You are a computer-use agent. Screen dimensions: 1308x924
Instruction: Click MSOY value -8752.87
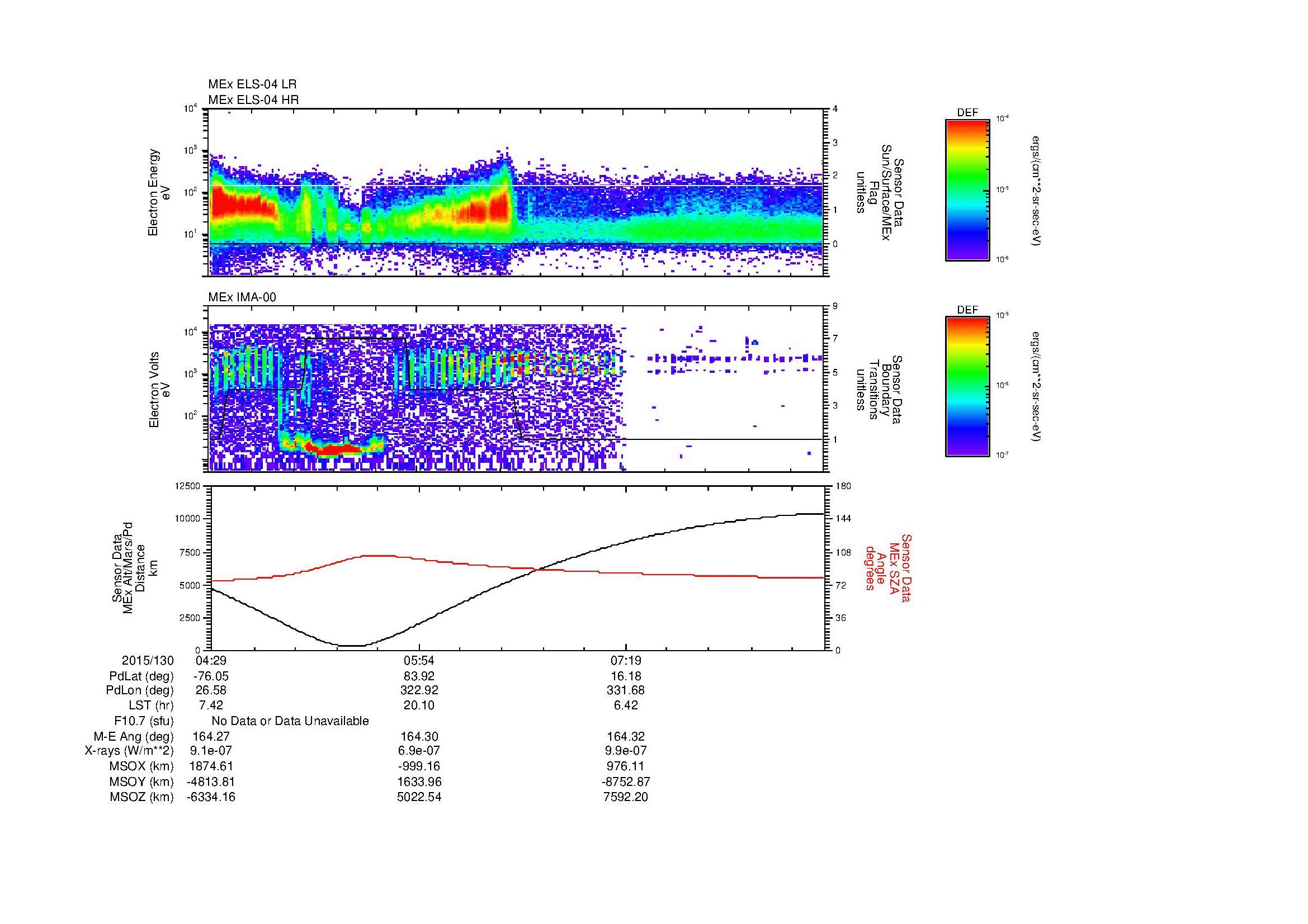[626, 781]
